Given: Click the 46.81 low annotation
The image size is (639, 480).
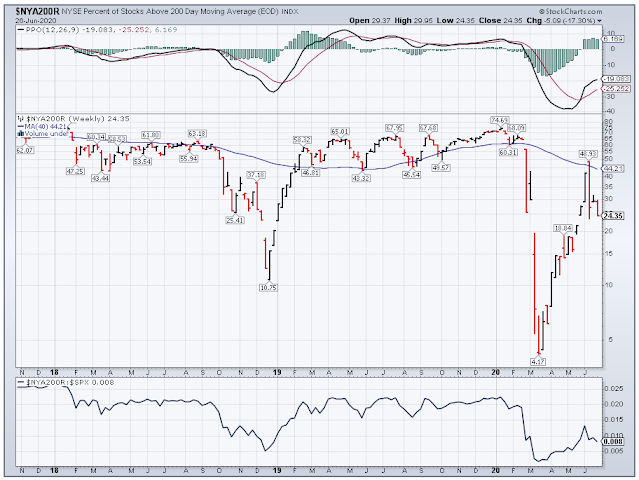Looking at the screenshot, I should [311, 173].
